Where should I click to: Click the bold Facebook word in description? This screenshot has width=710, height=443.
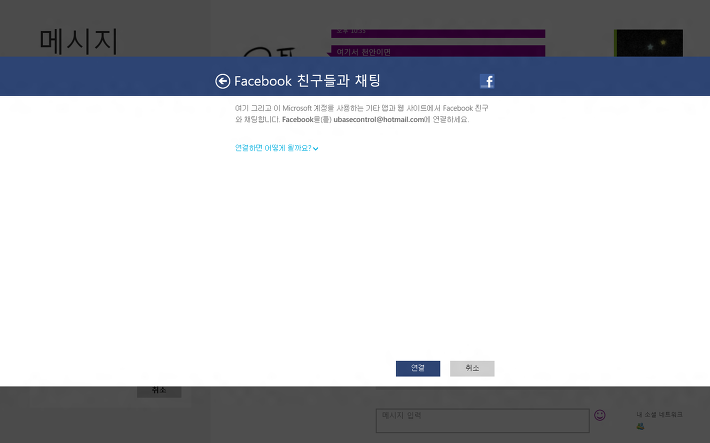tap(297, 120)
